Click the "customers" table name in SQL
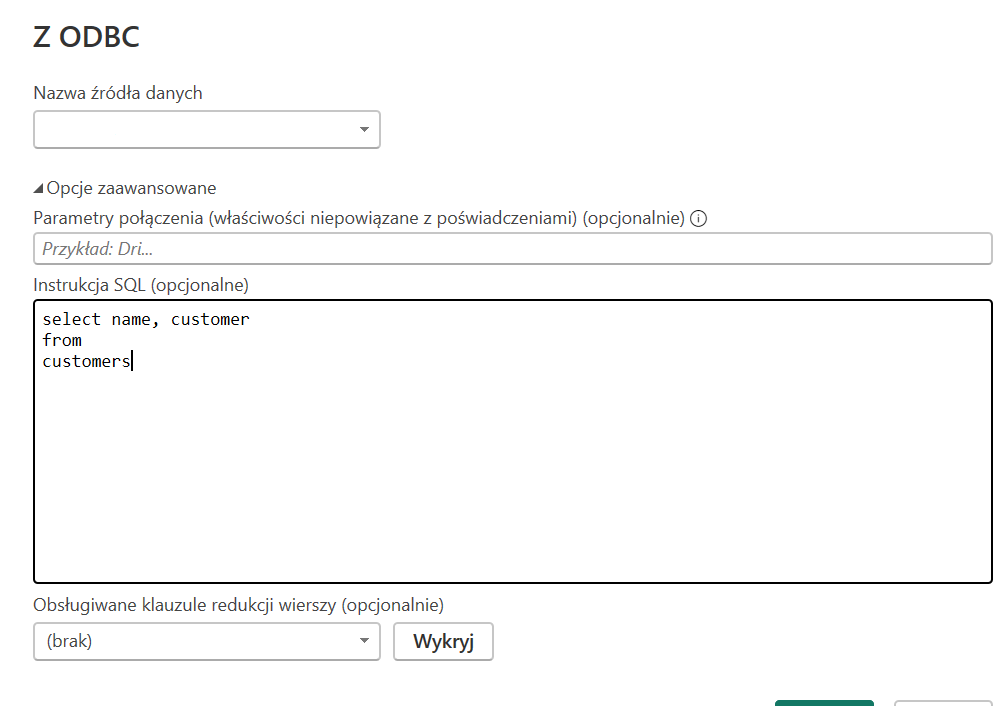Viewport: 1004px width, 706px height. click(86, 362)
